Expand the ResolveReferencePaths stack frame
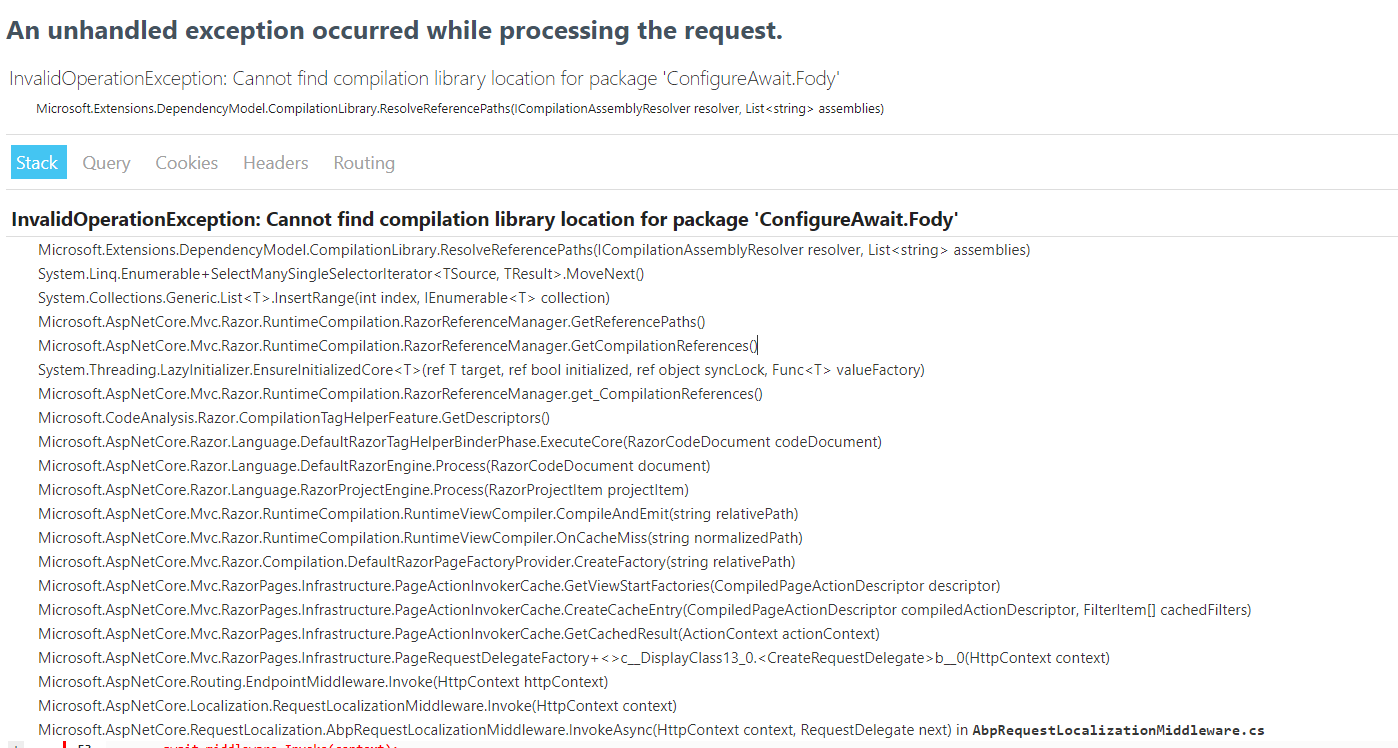 tap(533, 249)
